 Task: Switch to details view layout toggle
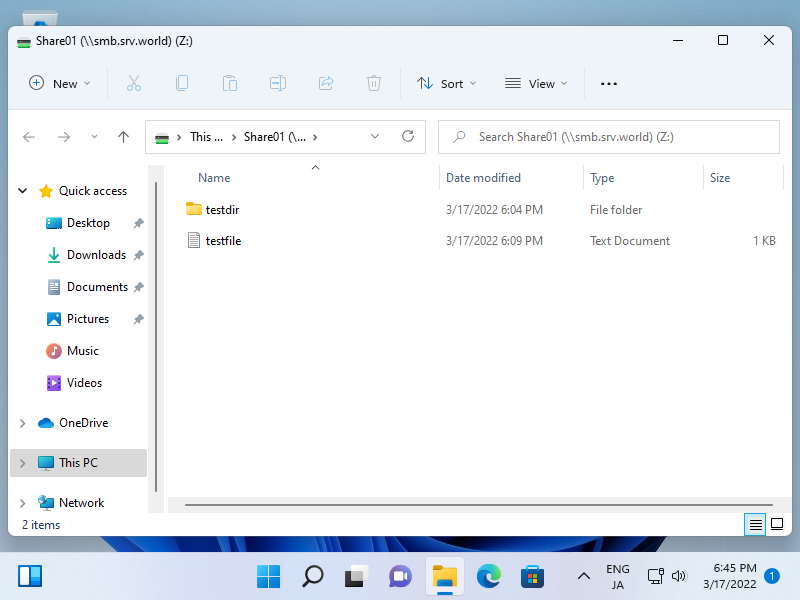(x=755, y=524)
